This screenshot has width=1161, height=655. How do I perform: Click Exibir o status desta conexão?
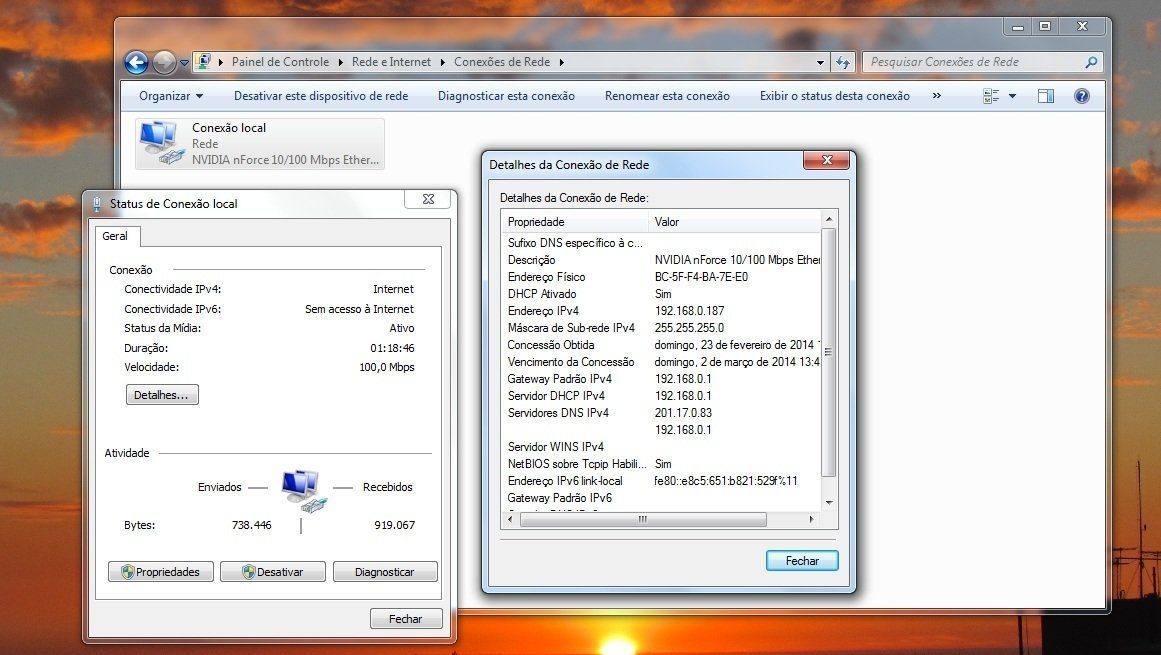(834, 96)
